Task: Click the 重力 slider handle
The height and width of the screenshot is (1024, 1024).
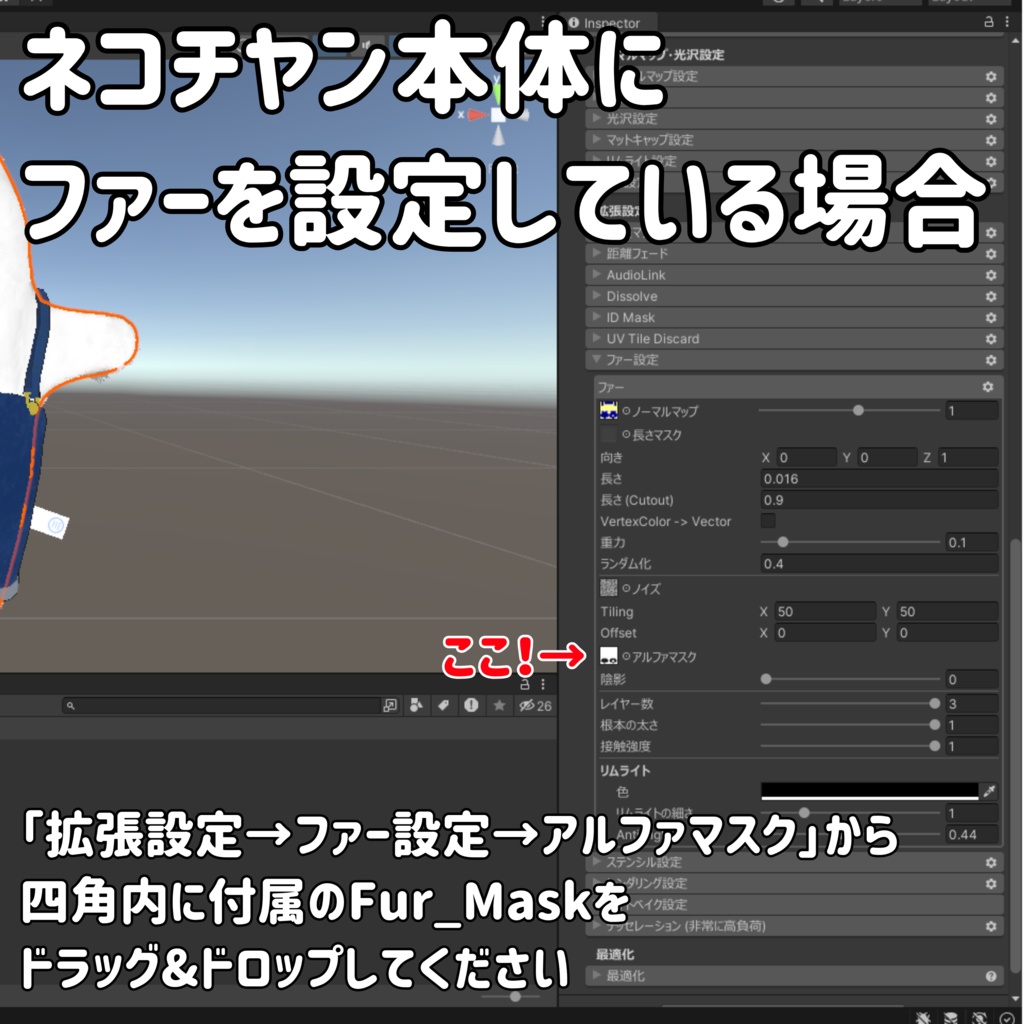Action: [x=781, y=541]
